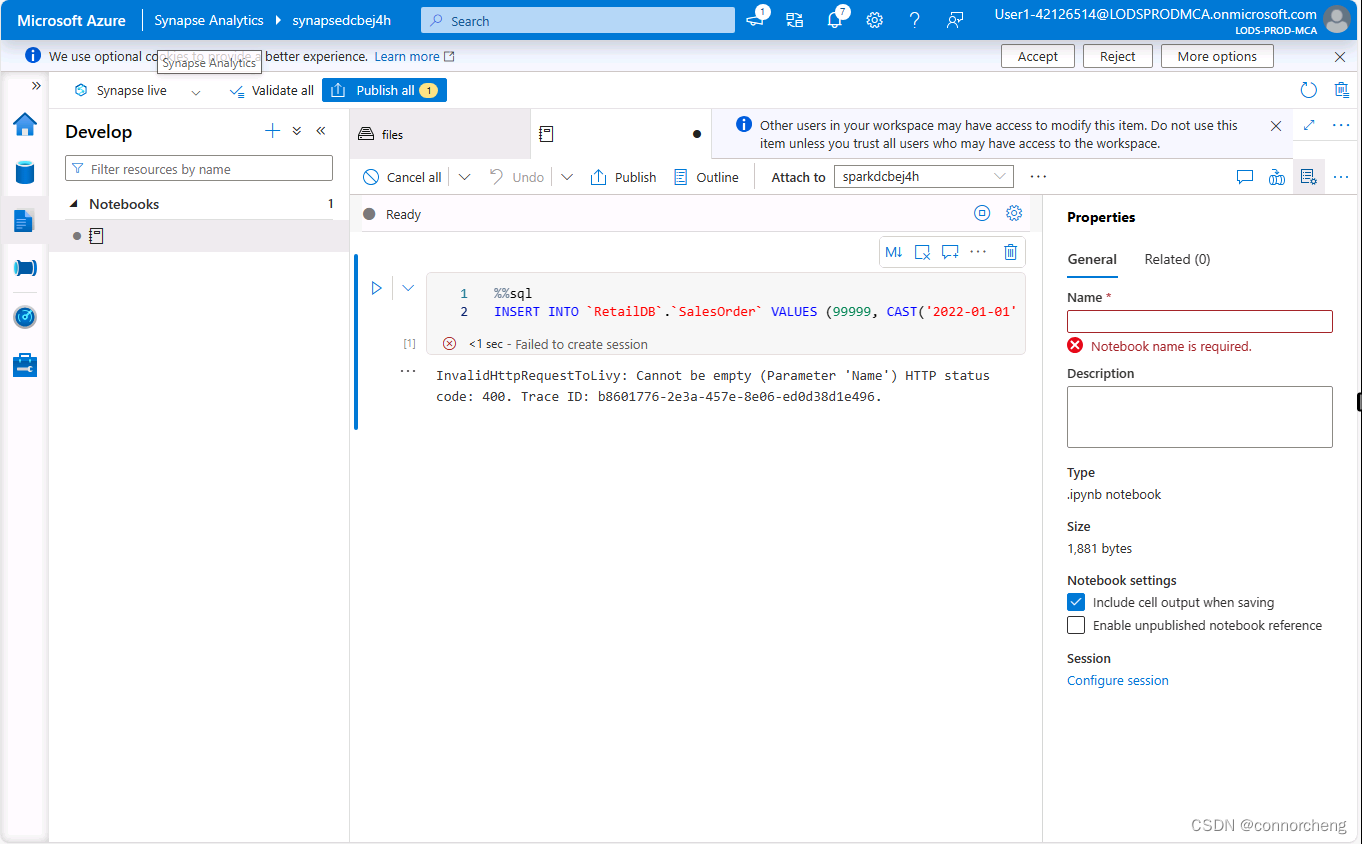The height and width of the screenshot is (844, 1362).
Task: Add a comment to the cell
Action: [x=950, y=252]
